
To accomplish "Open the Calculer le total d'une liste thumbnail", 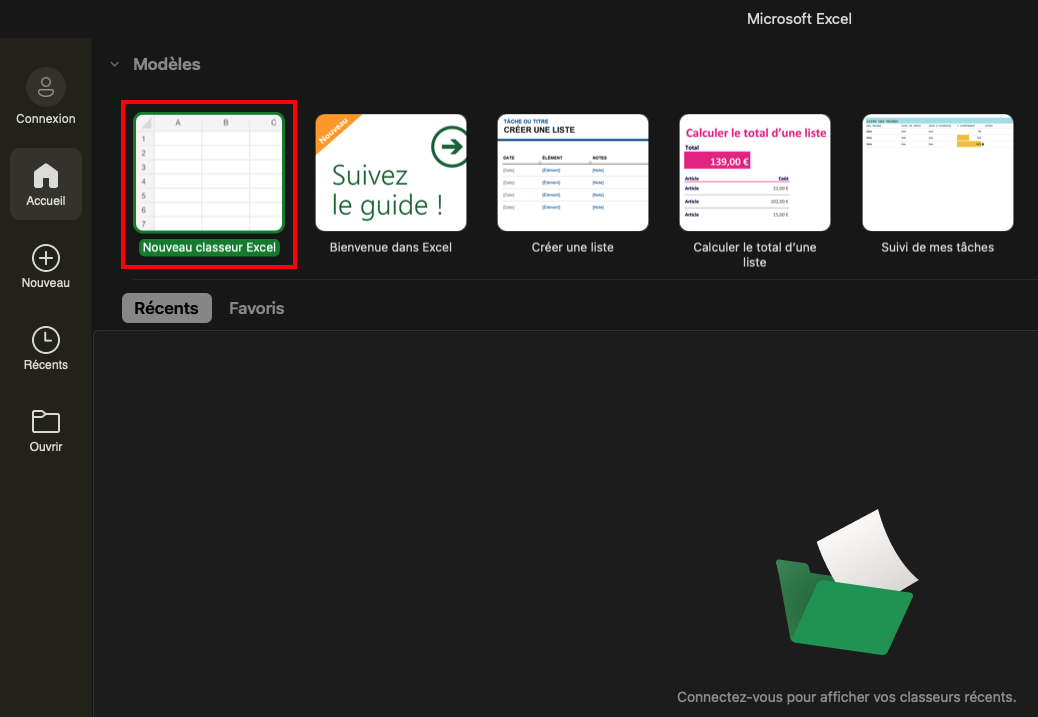I will 755,172.
